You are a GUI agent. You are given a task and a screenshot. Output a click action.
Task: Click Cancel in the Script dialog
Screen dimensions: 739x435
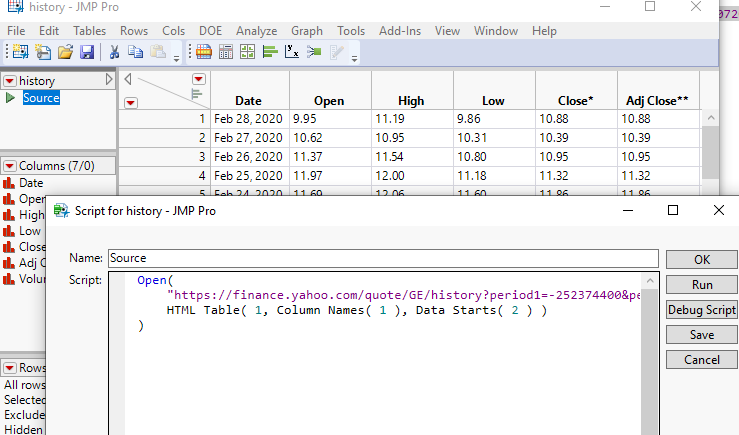click(x=702, y=360)
